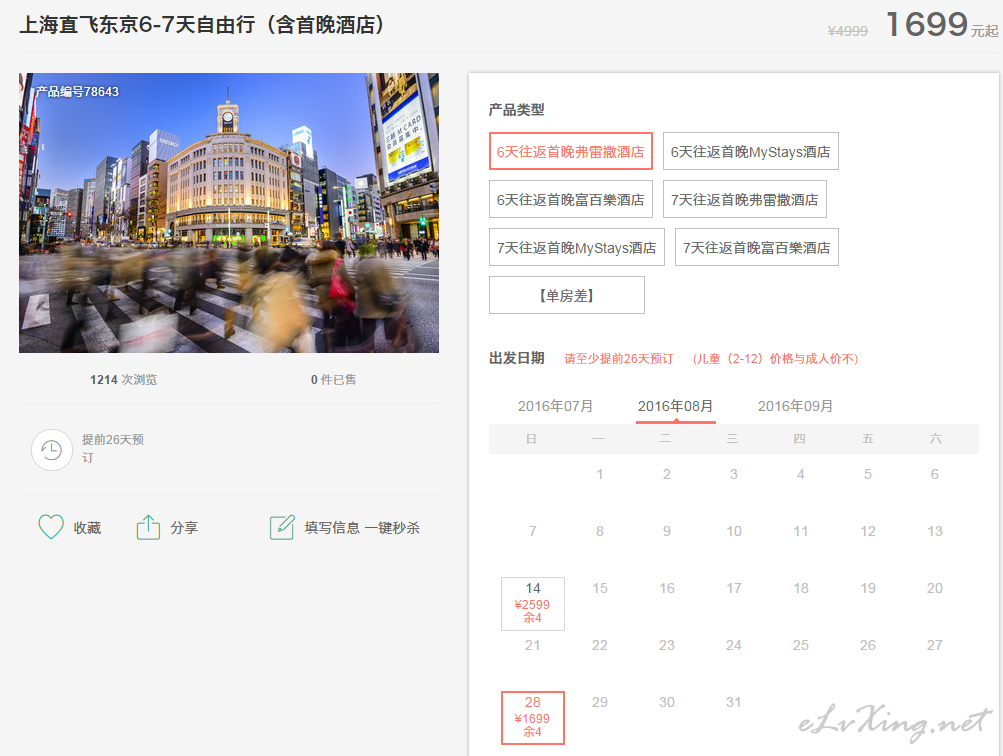Click 收藏 label to favorite

click(x=87, y=528)
